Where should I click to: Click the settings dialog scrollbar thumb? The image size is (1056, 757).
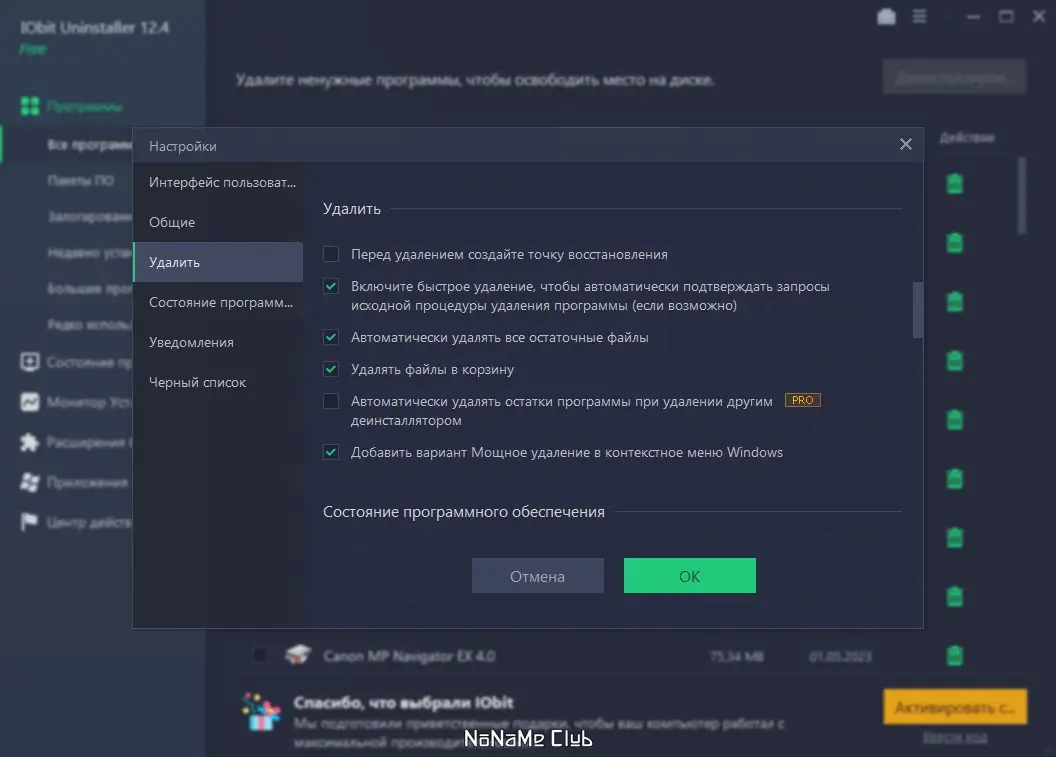[x=917, y=310]
